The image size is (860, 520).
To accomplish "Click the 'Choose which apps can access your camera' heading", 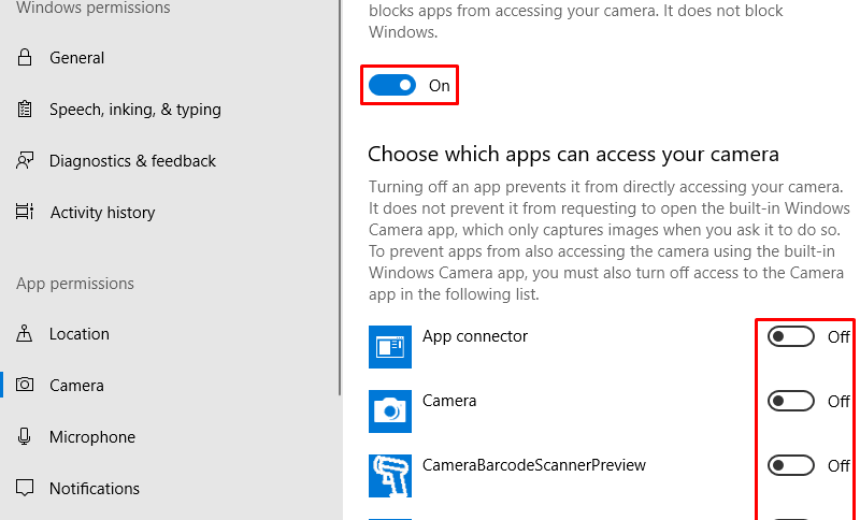I will [x=573, y=154].
